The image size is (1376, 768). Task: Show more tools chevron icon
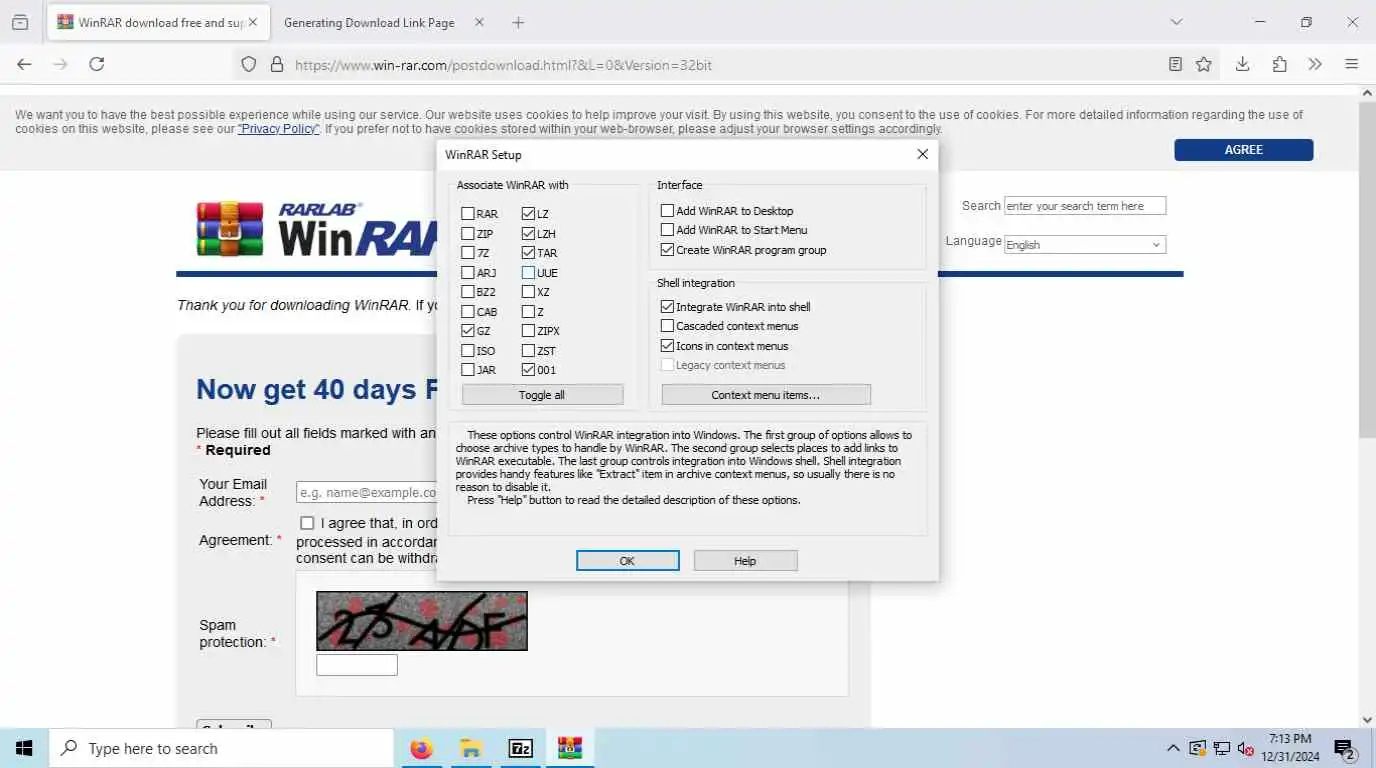1315,64
